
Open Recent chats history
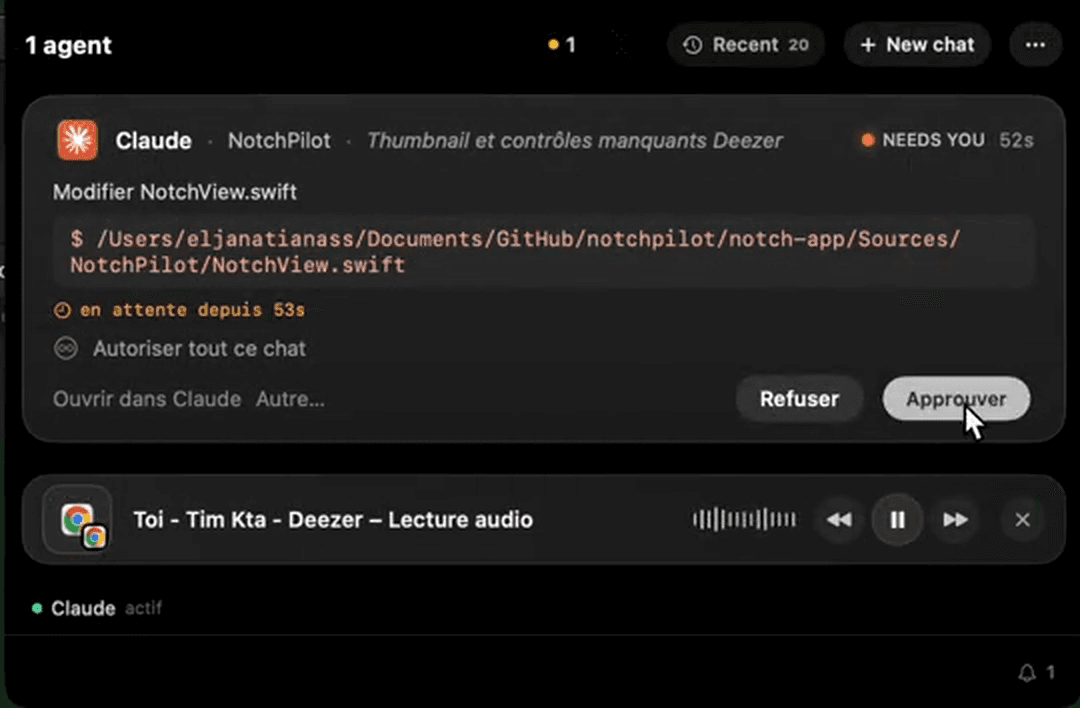tap(745, 45)
